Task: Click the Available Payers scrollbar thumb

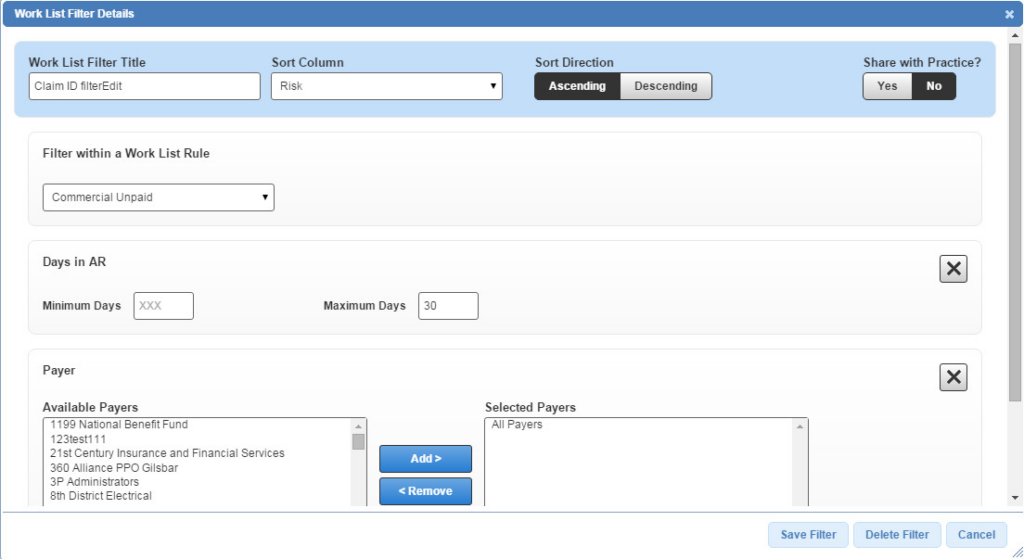Action: [x=359, y=442]
